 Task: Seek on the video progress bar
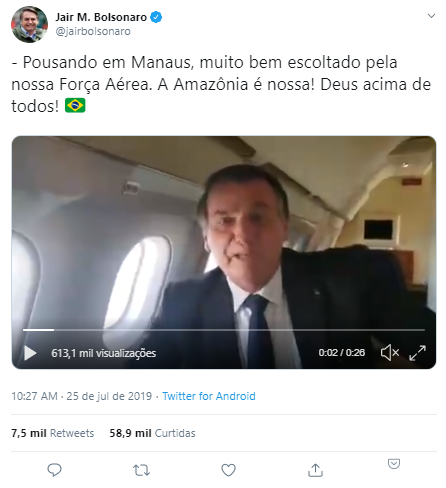[224, 330]
